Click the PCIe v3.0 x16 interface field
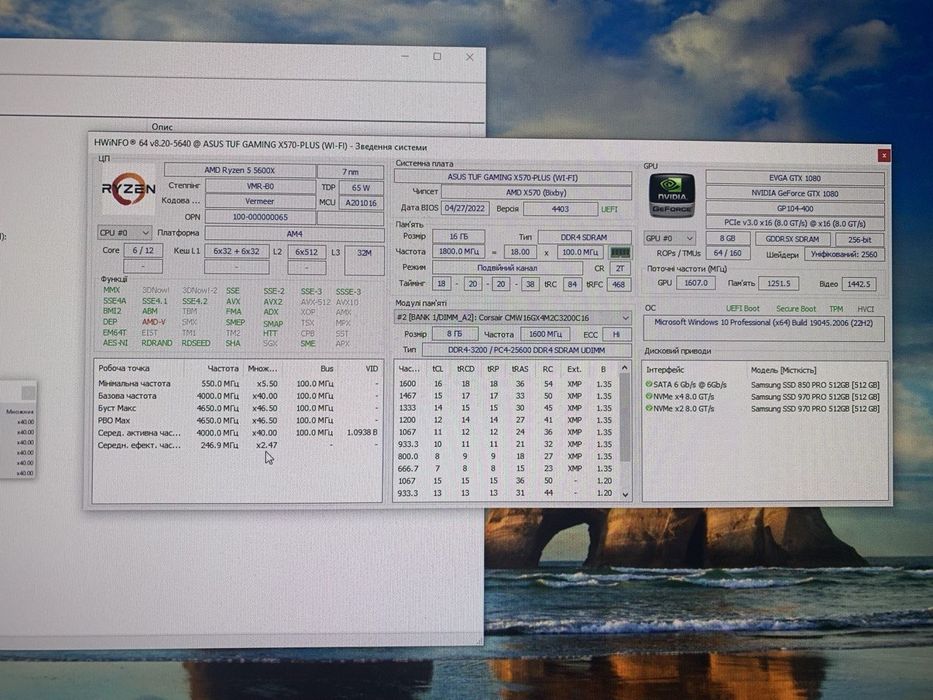Image resolution: width=933 pixels, height=700 pixels. (x=795, y=224)
